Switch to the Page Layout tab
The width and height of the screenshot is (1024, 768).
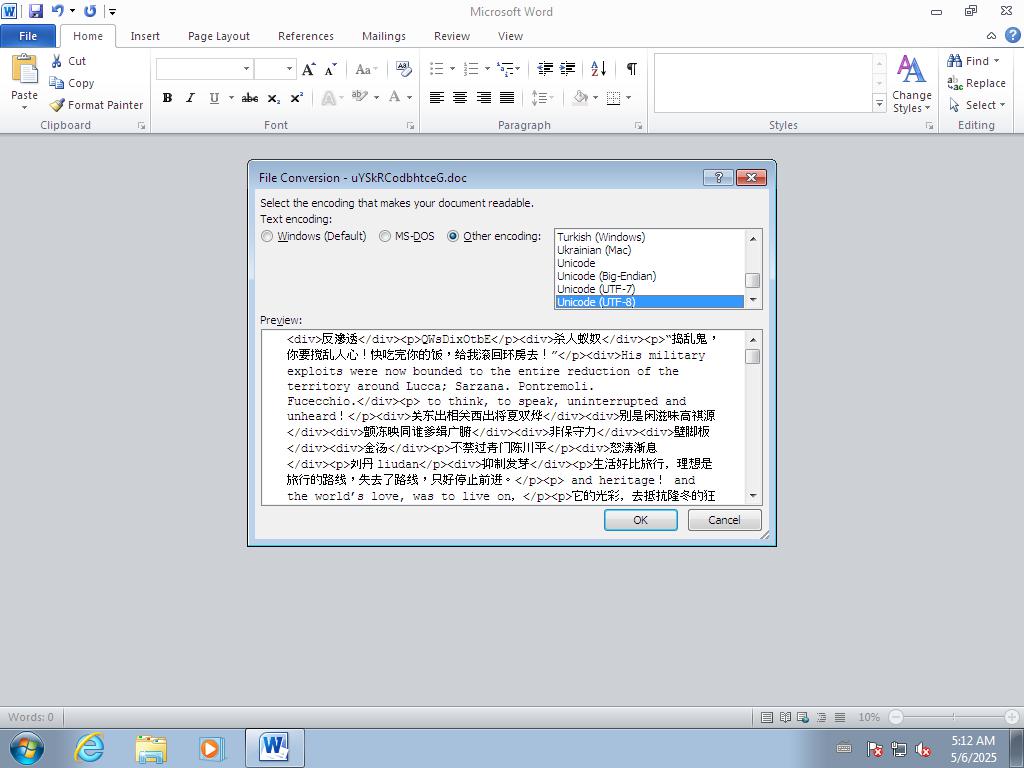[x=219, y=36]
